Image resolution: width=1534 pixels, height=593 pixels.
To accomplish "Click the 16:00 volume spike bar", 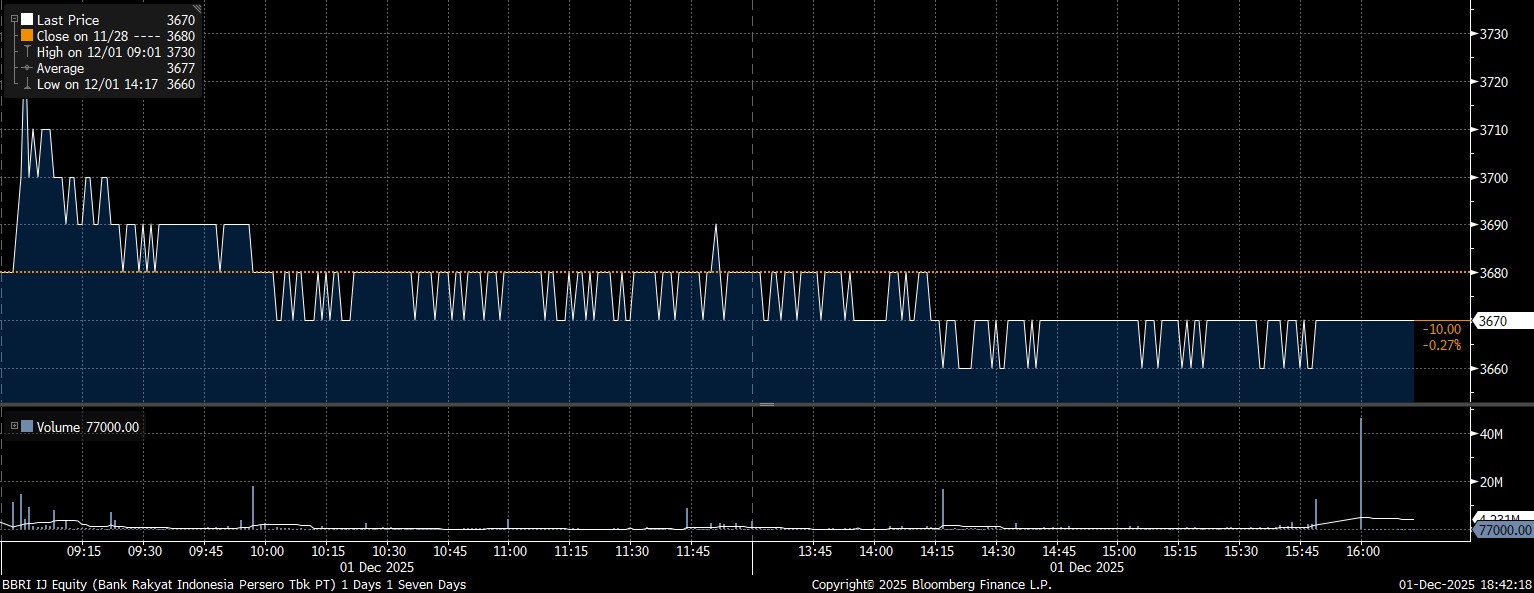I will click(x=1361, y=470).
